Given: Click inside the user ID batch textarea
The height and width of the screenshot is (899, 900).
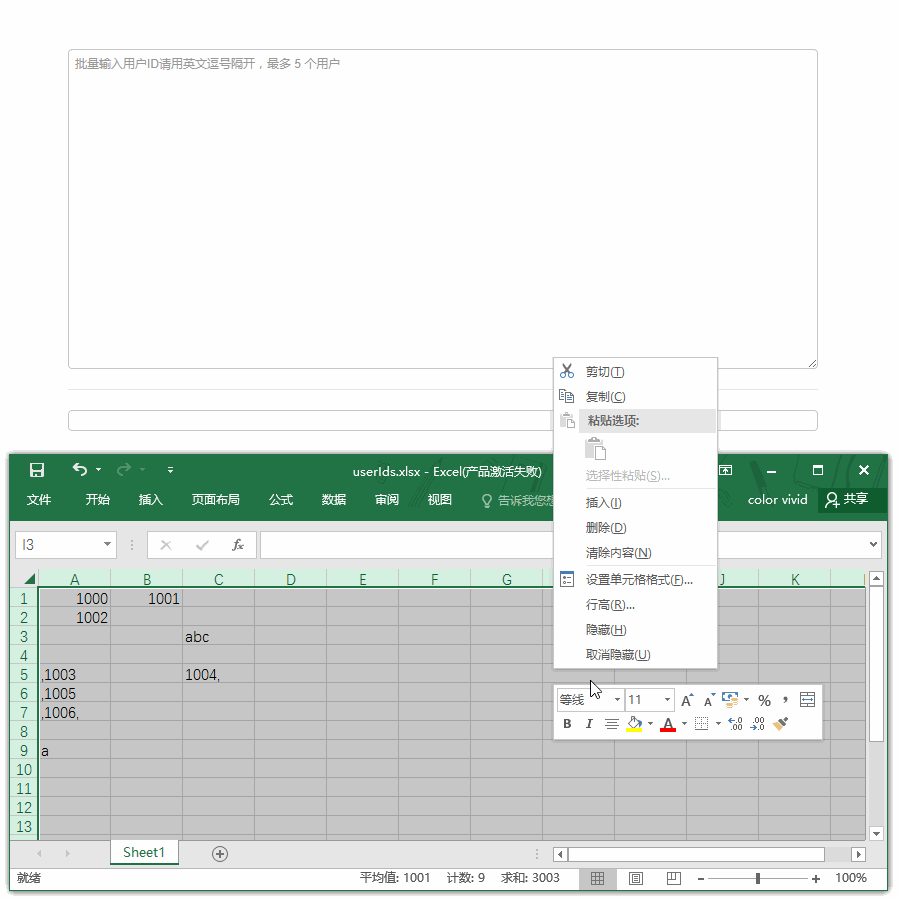Looking at the screenshot, I should coord(443,209).
